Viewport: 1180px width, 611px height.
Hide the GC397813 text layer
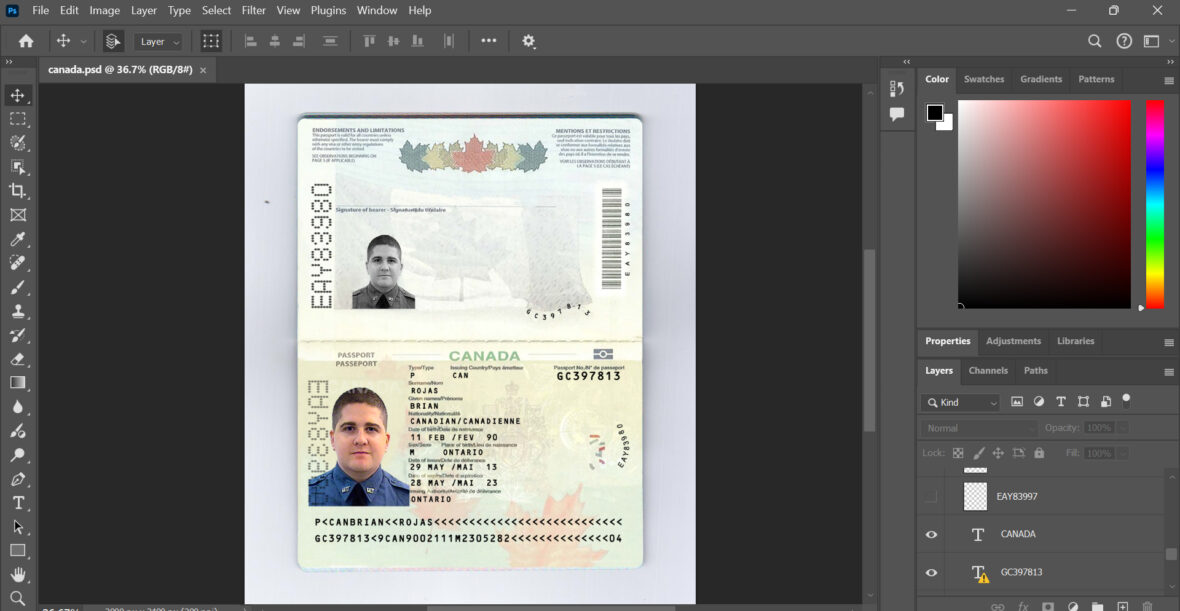click(931, 572)
